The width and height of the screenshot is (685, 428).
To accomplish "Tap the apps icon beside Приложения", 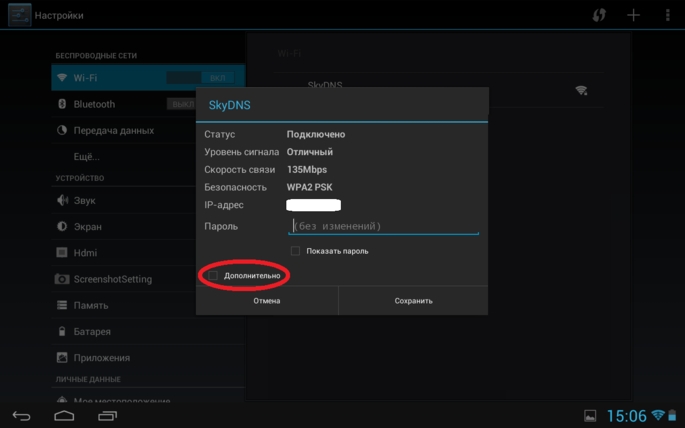I will [x=62, y=357].
